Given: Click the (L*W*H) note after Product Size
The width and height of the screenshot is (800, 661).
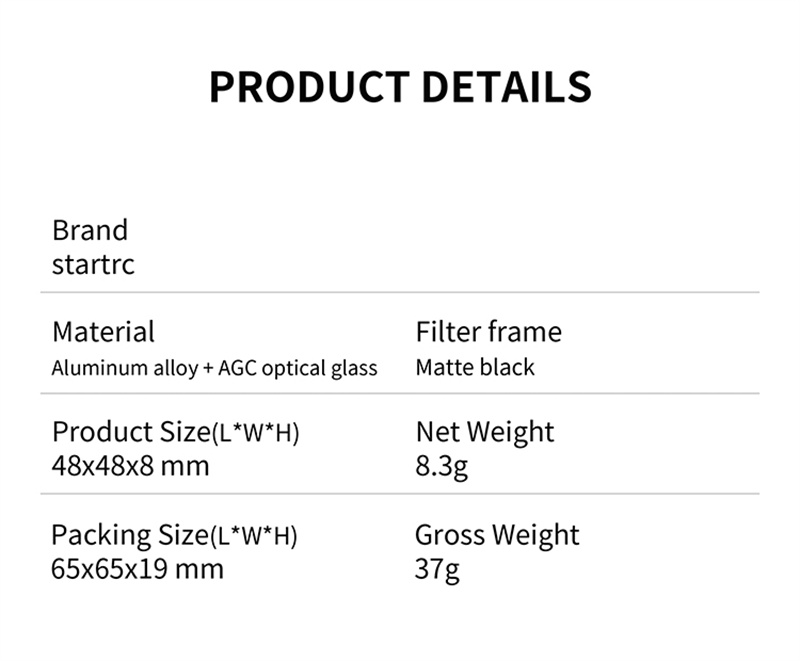Looking at the screenshot, I should pyautogui.click(x=255, y=435).
